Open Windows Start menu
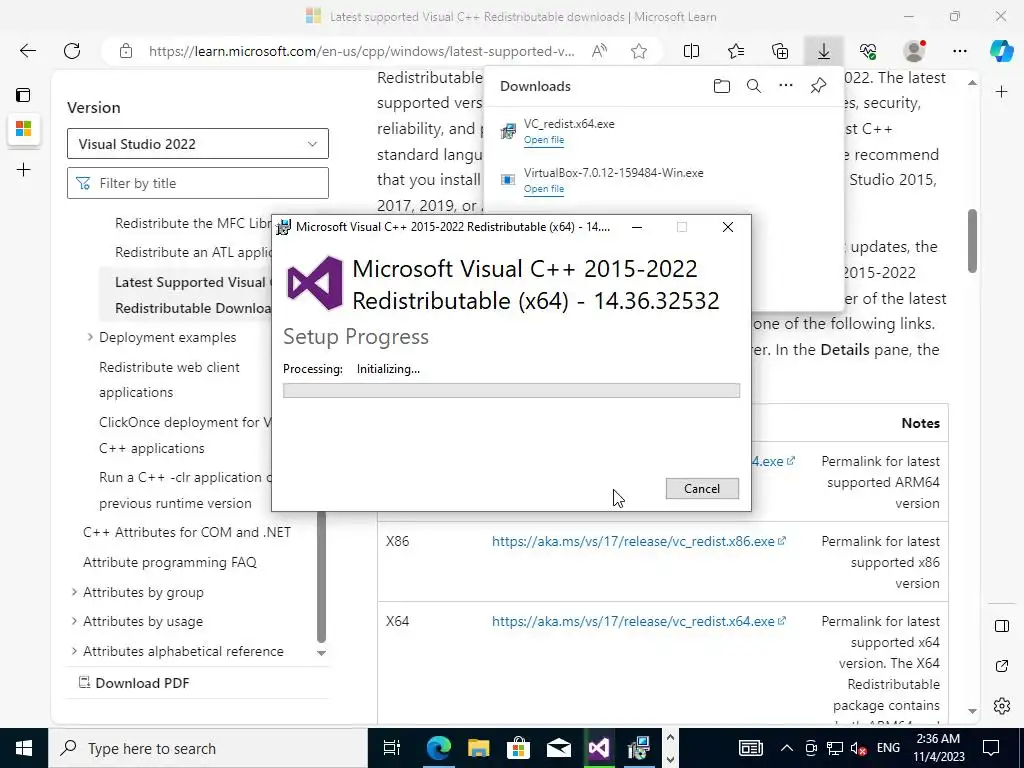 click(24, 748)
